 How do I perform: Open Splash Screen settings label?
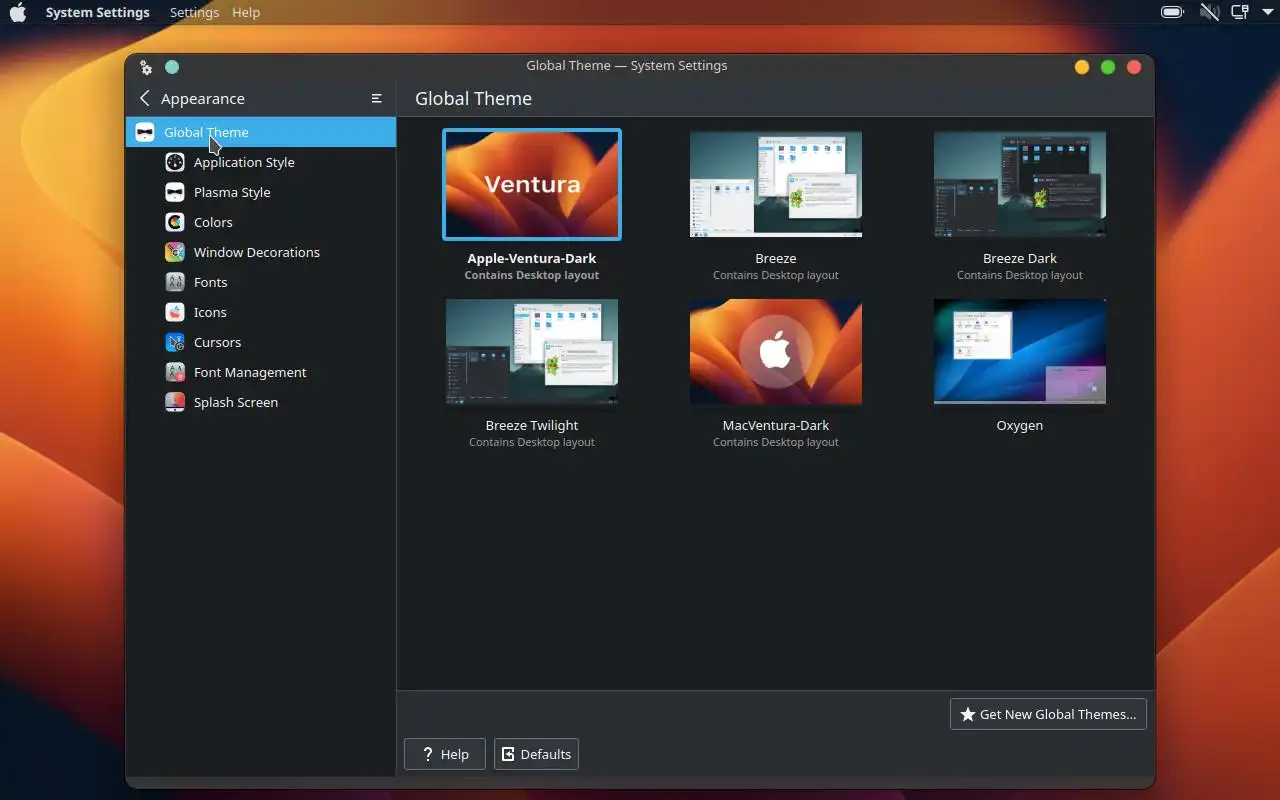(236, 402)
